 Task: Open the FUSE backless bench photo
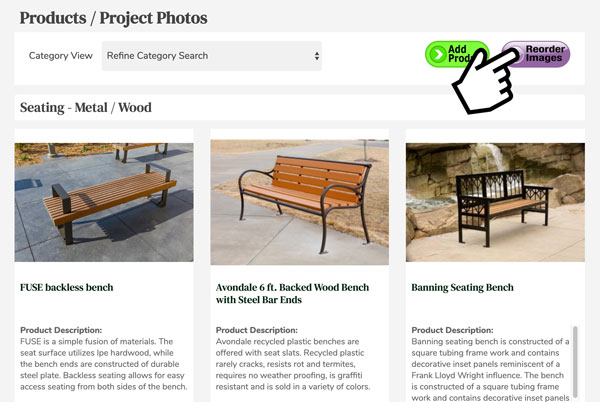pos(104,202)
